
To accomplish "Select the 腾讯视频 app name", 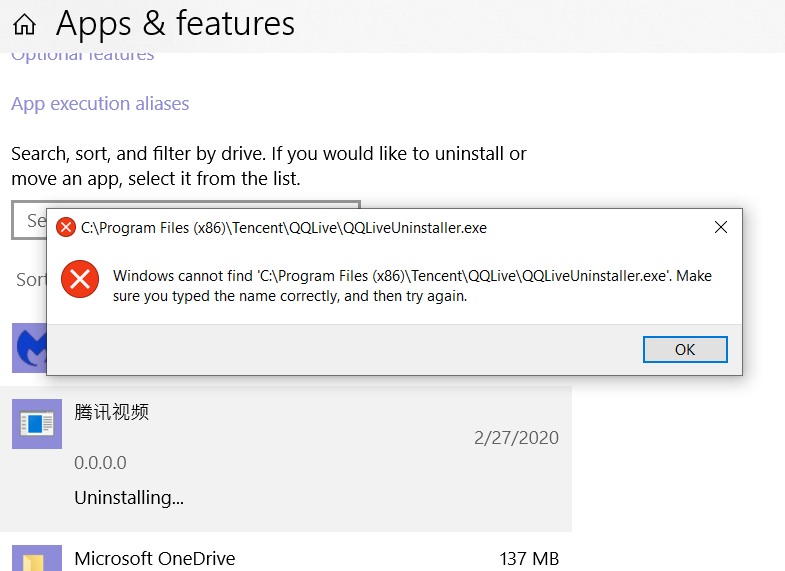I will point(112,412).
